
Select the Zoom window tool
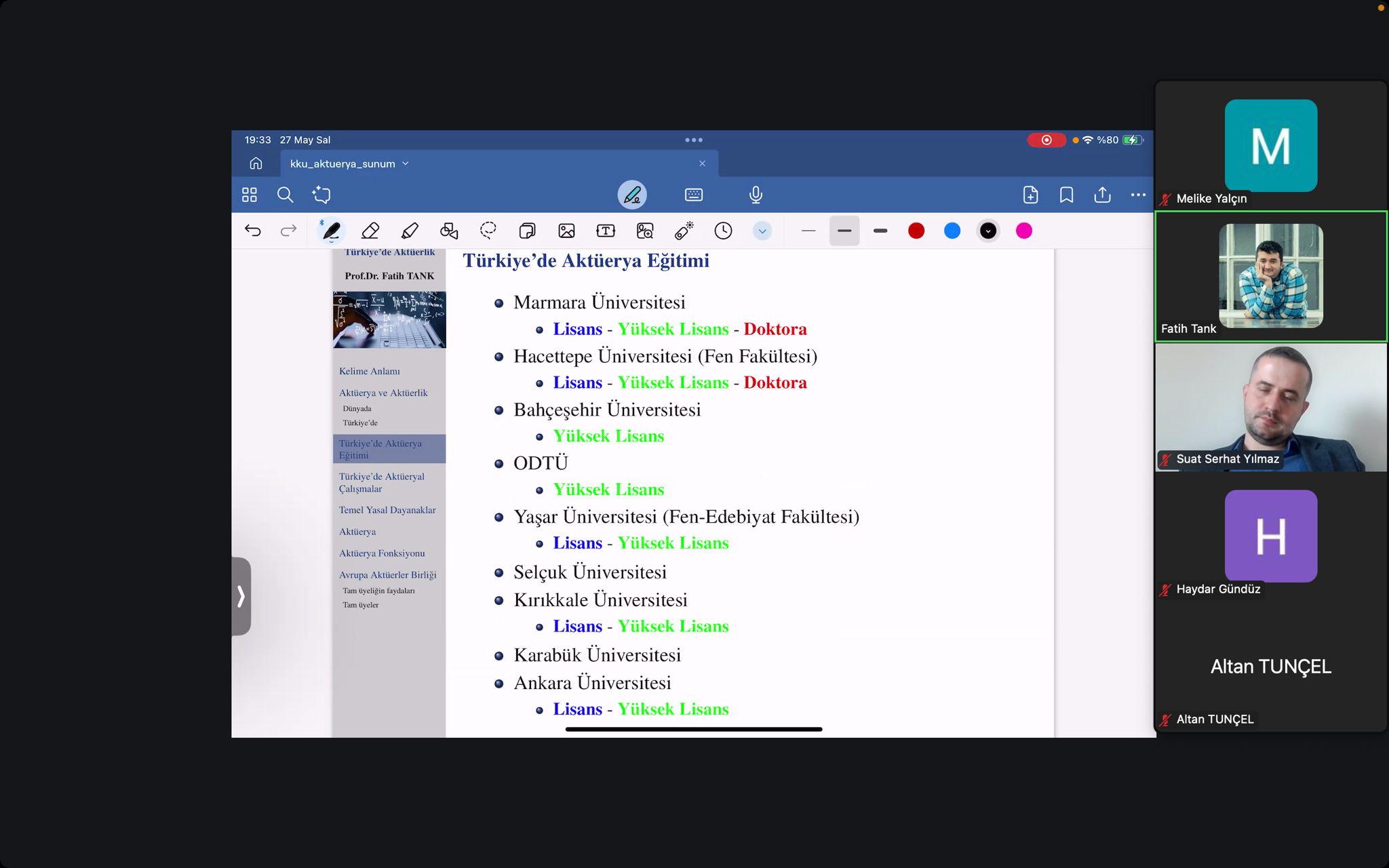pyautogui.click(x=645, y=231)
